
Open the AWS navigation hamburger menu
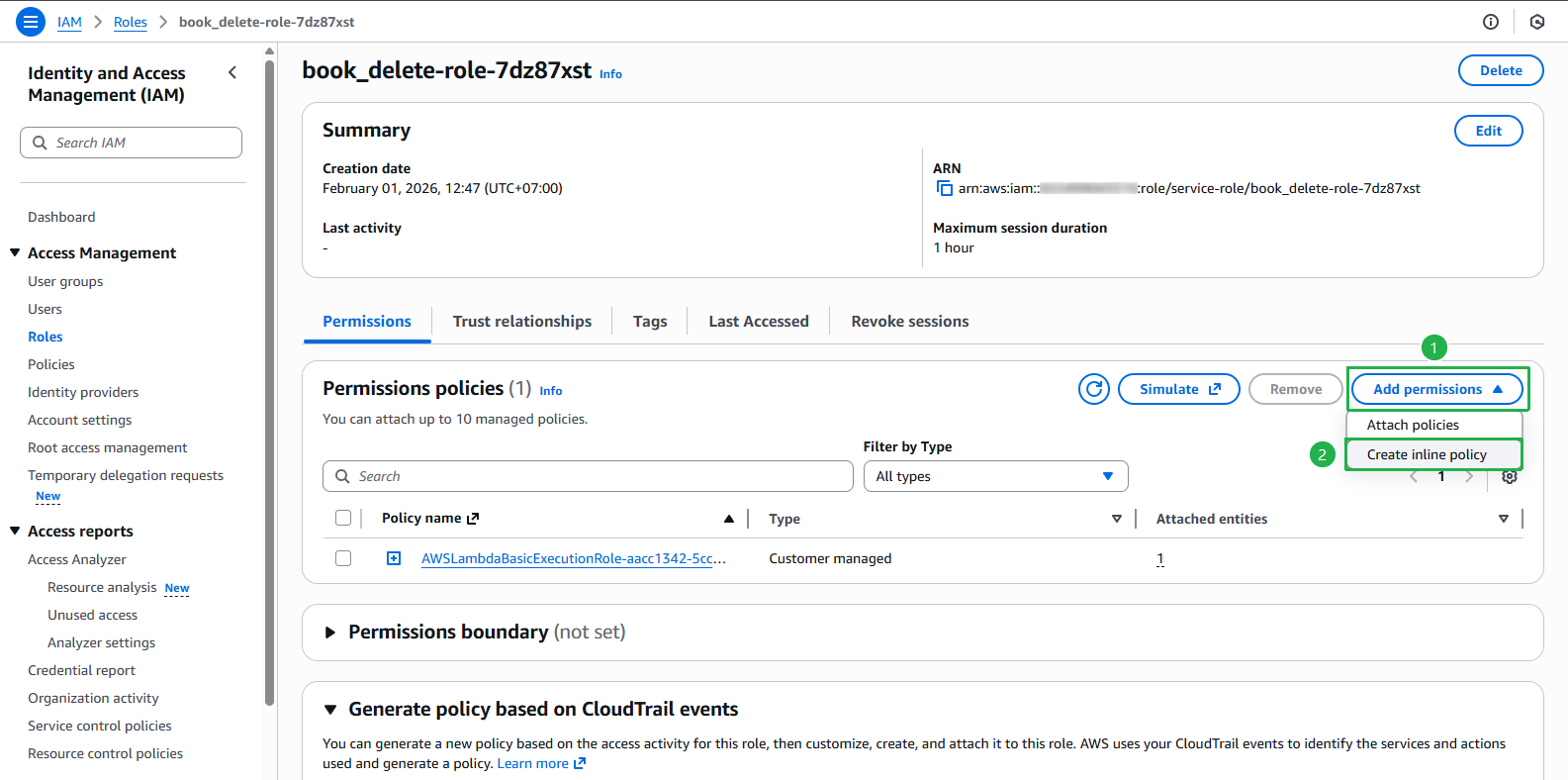31,22
